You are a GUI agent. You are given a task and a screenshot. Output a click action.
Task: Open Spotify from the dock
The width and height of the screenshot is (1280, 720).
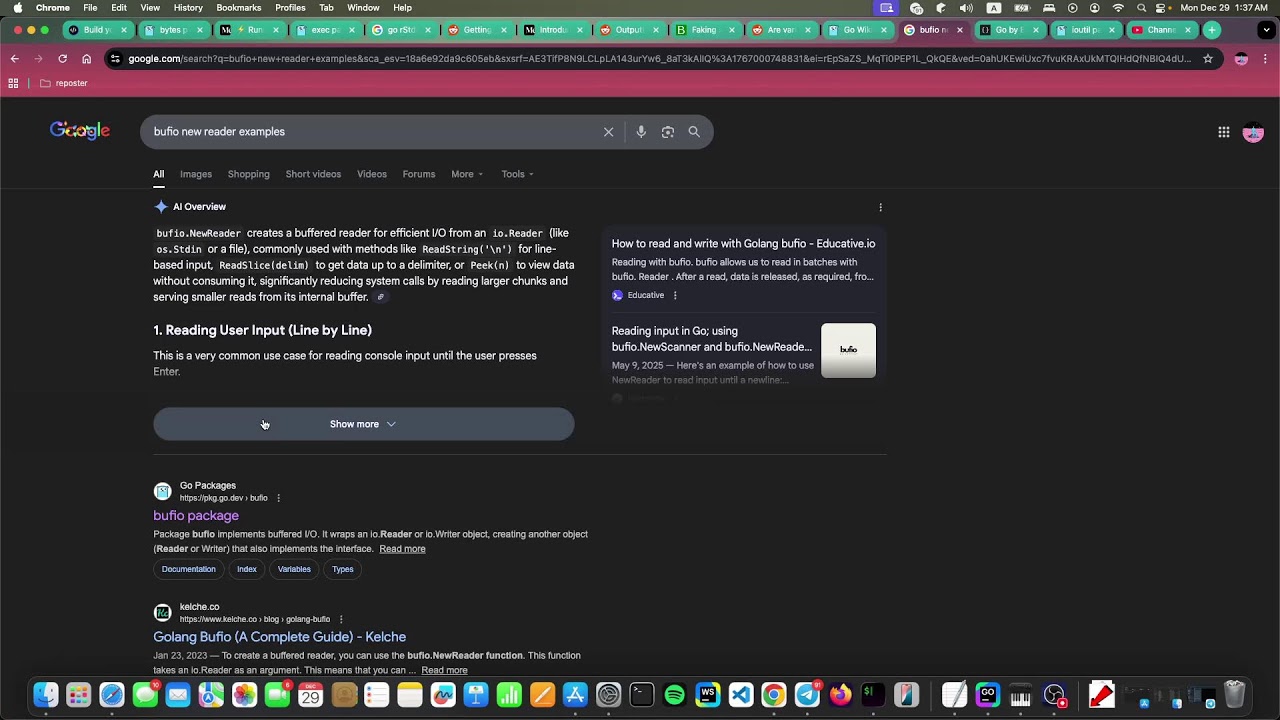tap(675, 694)
